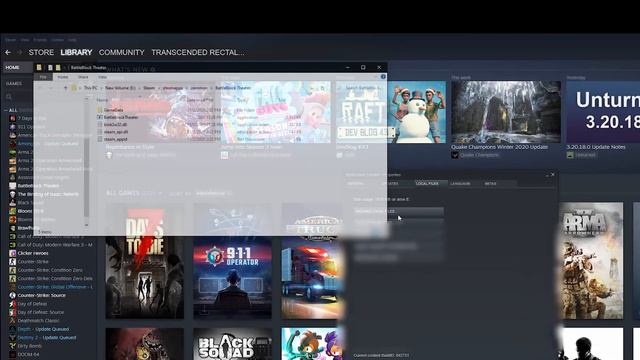This screenshot has height=360, width=640.
Task: Select the LANGUAGE properties tab
Action: 460,184
